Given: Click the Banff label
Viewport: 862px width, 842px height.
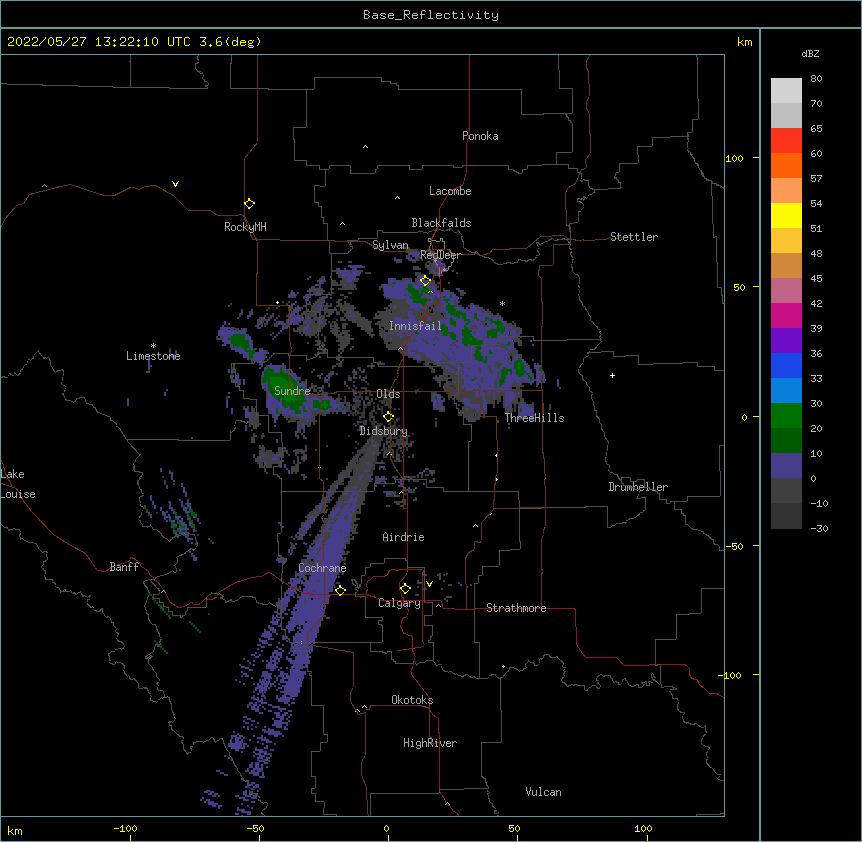Looking at the screenshot, I should tap(124, 567).
